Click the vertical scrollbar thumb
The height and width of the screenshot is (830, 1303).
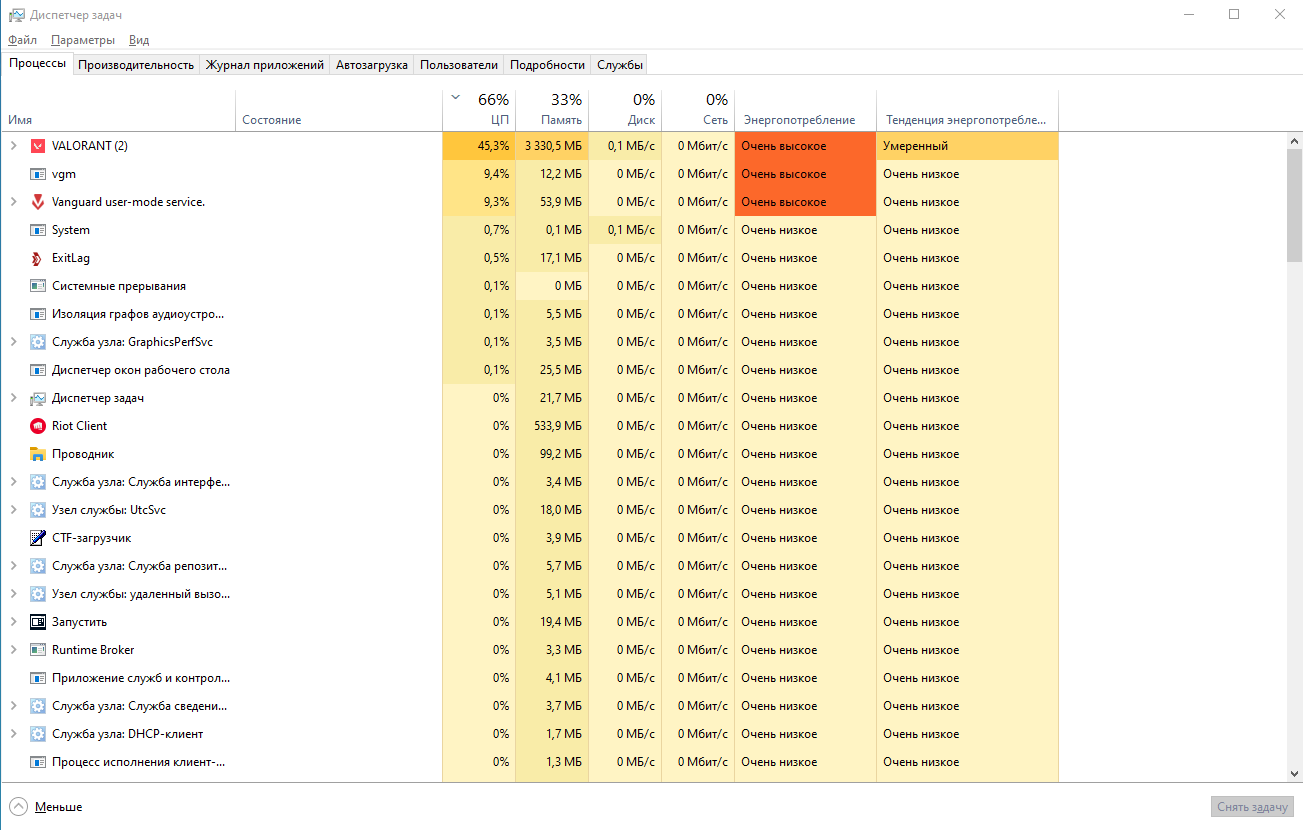tap(1294, 205)
